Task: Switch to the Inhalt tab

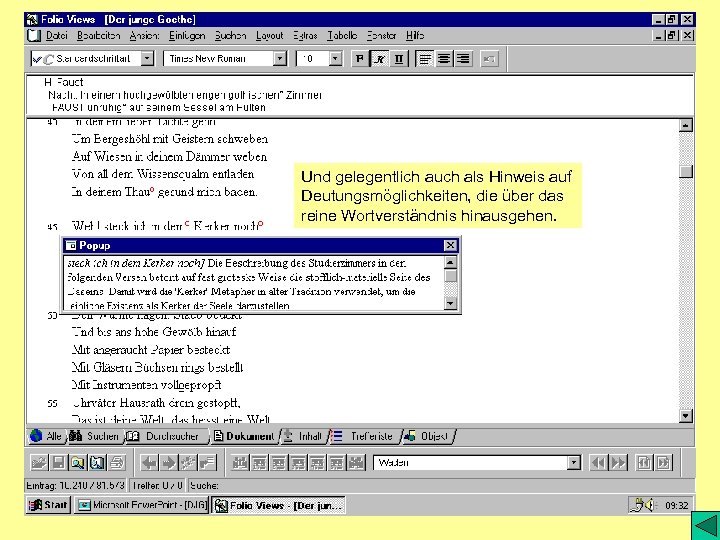Action: pyautogui.click(x=303, y=436)
